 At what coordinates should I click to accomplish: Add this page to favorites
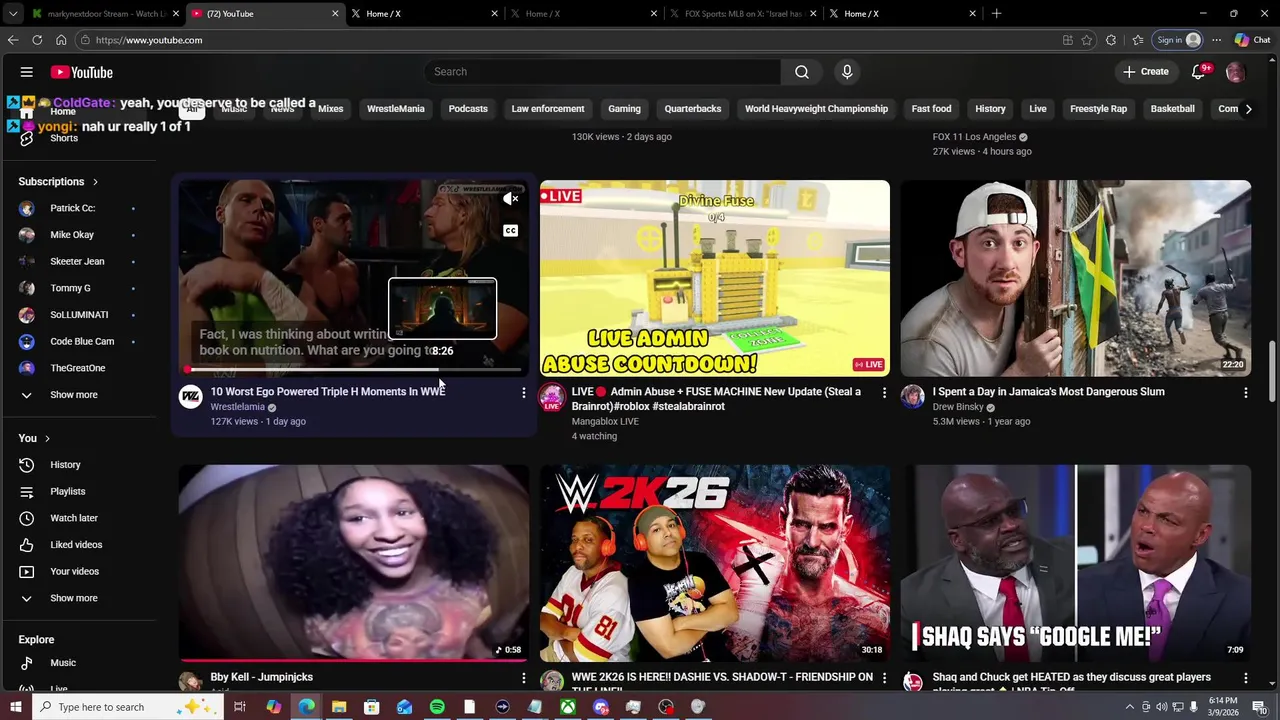tap(1087, 40)
